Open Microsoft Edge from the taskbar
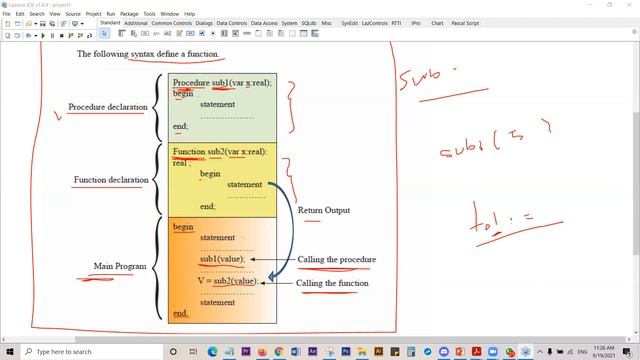The image size is (640, 360). [x=212, y=351]
